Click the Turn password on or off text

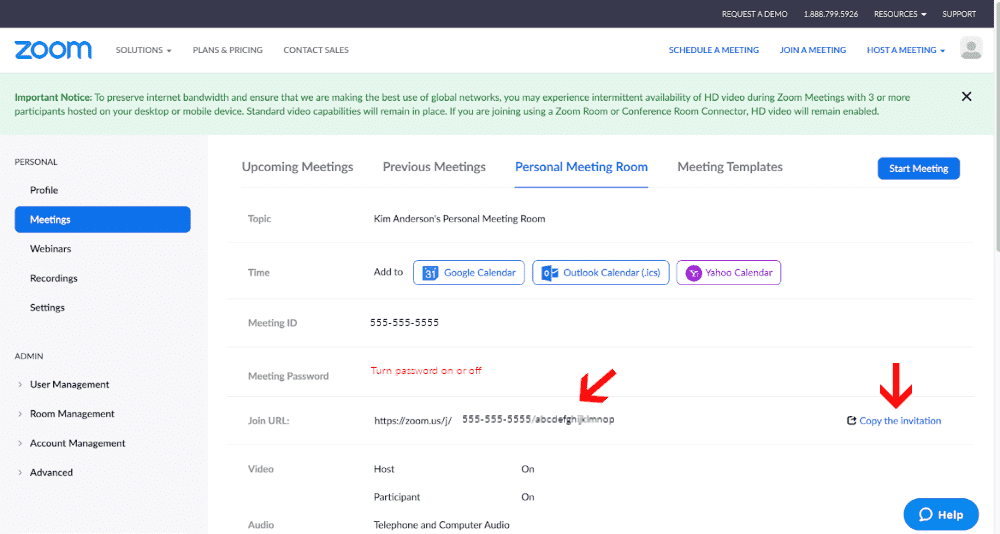click(426, 371)
